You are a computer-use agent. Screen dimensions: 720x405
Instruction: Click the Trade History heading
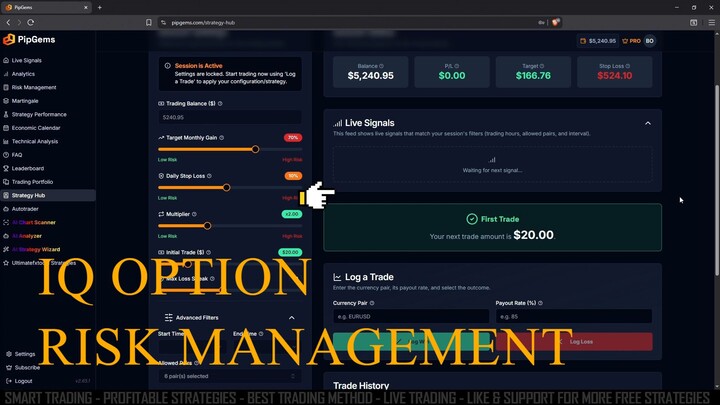[x=361, y=385]
